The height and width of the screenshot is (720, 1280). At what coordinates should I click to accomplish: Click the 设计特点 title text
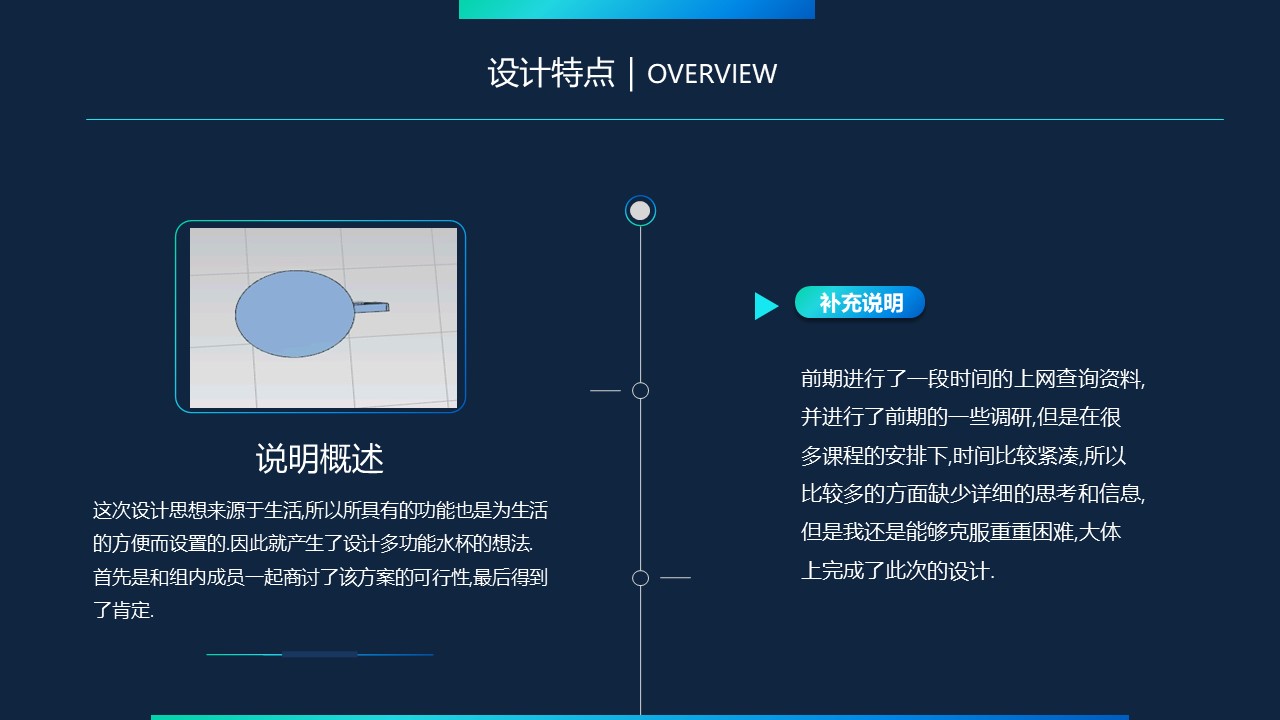551,73
